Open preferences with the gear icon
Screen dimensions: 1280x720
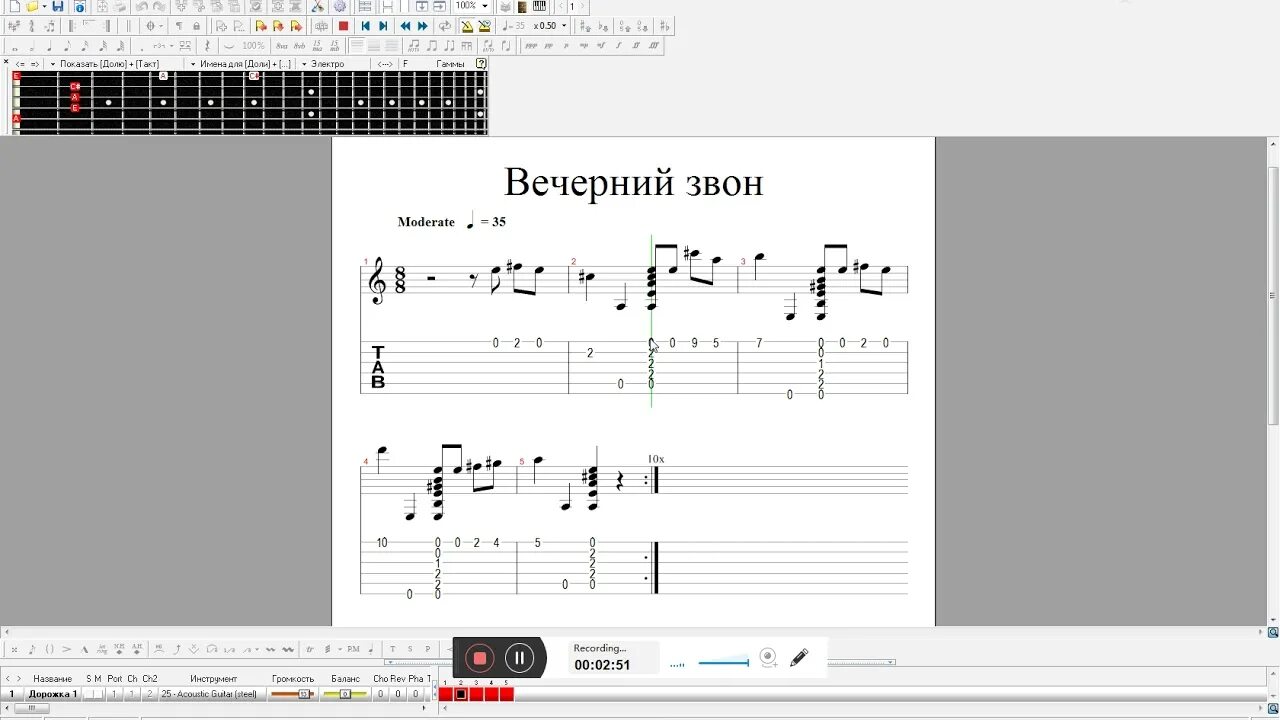pos(339,6)
